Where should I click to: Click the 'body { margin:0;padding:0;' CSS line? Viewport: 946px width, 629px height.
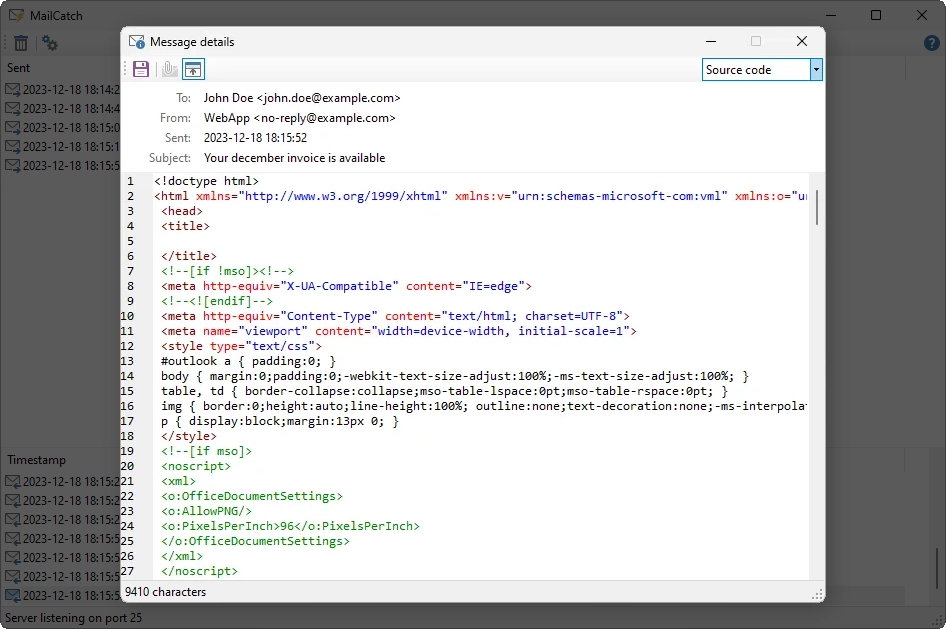pyautogui.click(x=455, y=376)
